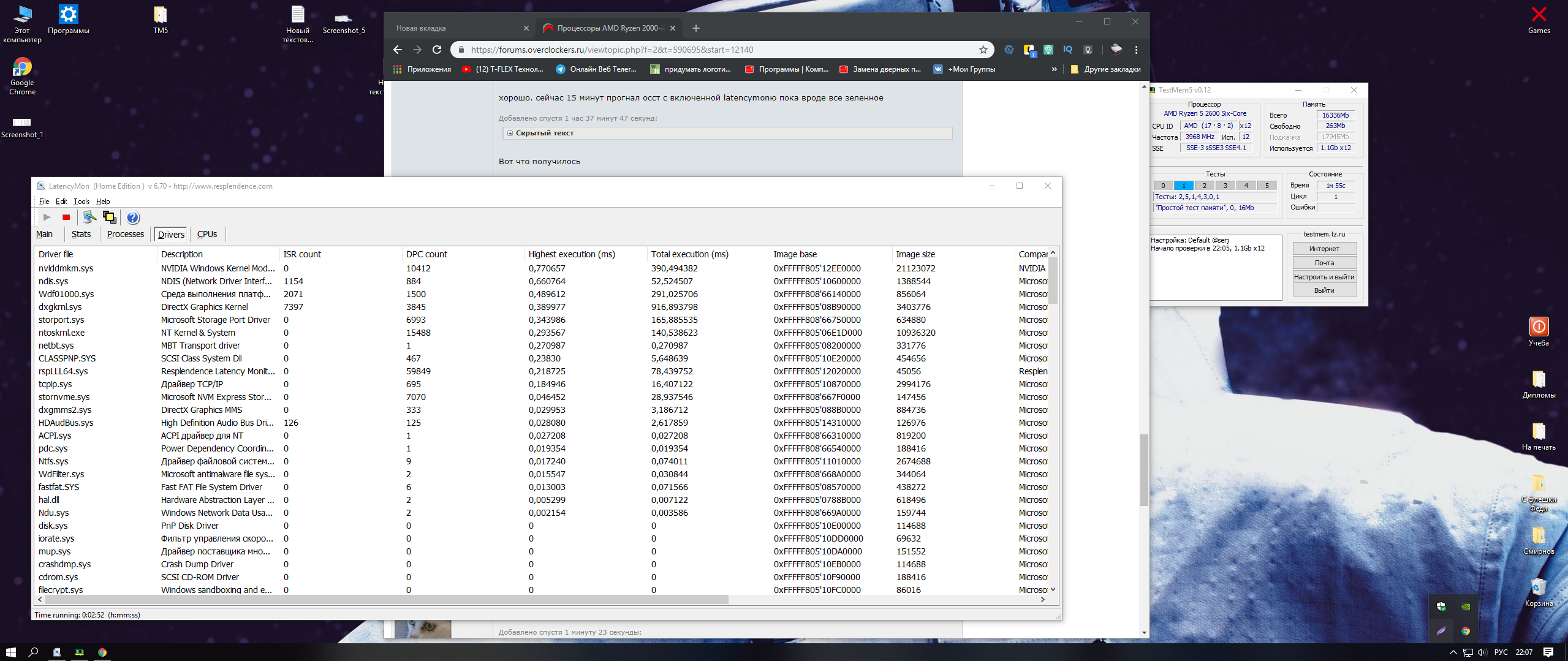Open the Edit menu in LatencyMon
This screenshot has height=661, width=1568.
click(61, 202)
